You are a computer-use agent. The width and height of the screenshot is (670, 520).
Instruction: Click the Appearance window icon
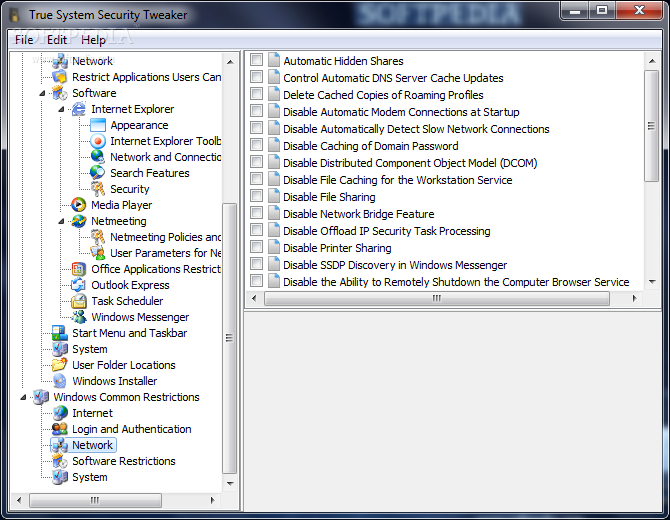98,125
